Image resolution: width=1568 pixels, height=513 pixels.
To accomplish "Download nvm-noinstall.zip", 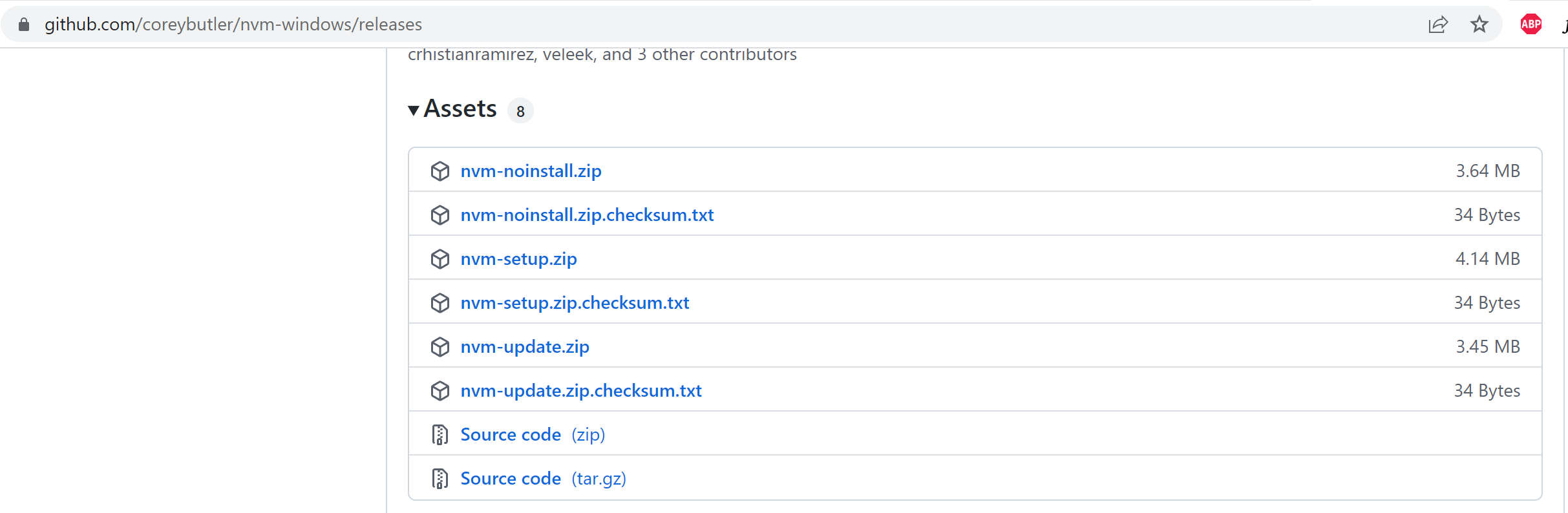I will pyautogui.click(x=531, y=171).
